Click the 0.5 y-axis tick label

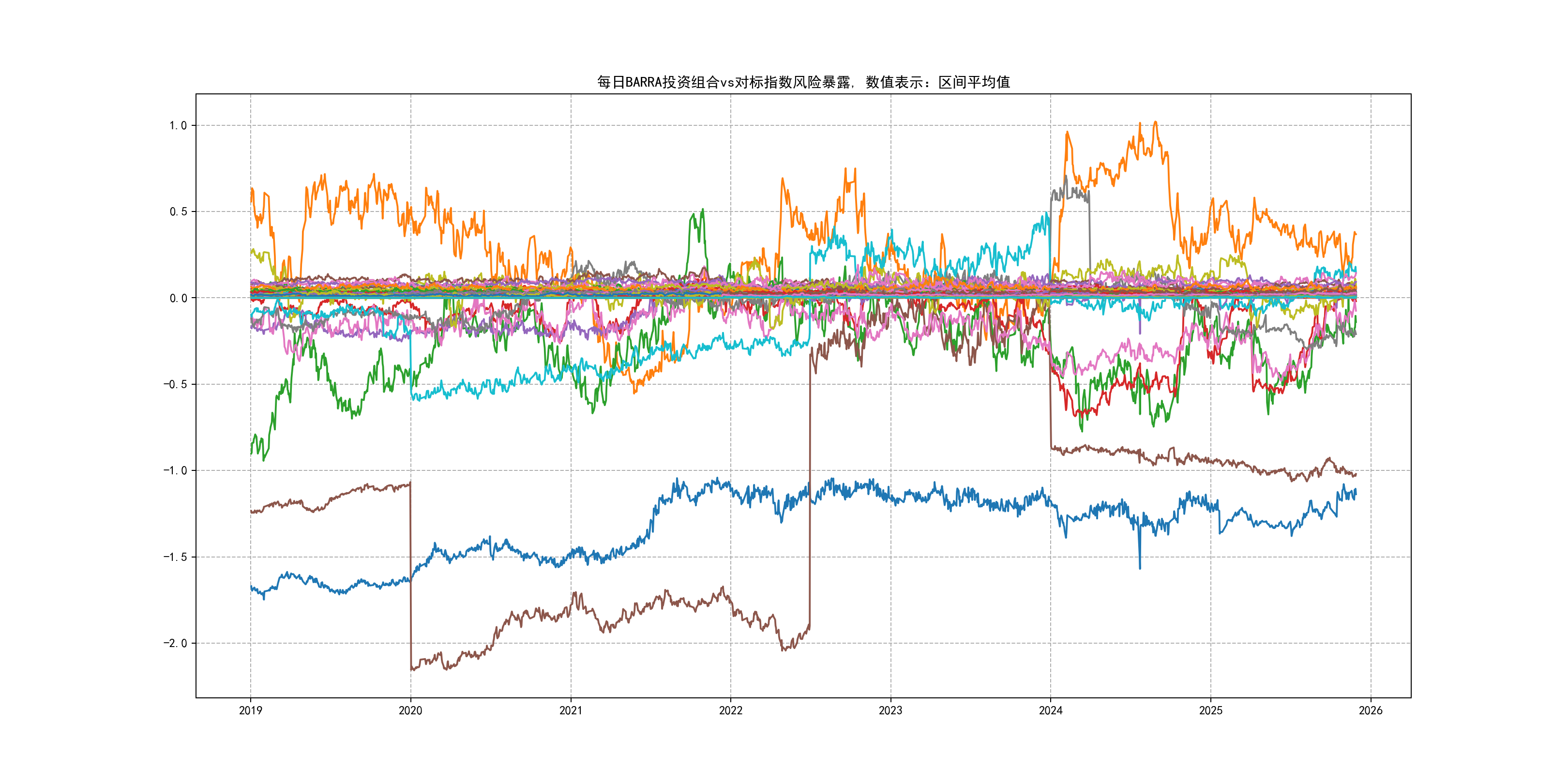[178, 212]
